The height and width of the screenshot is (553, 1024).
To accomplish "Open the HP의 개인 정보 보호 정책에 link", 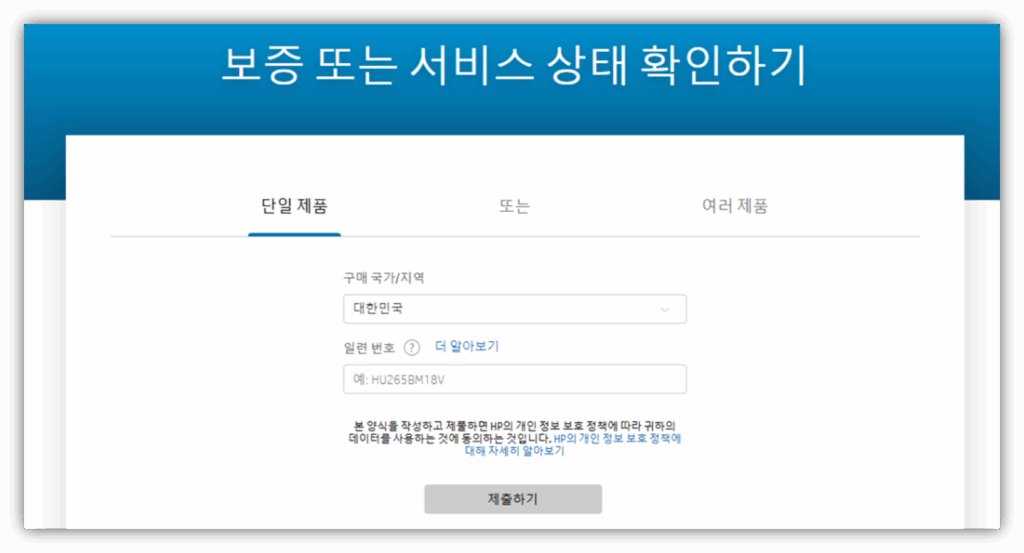I will tap(618, 439).
